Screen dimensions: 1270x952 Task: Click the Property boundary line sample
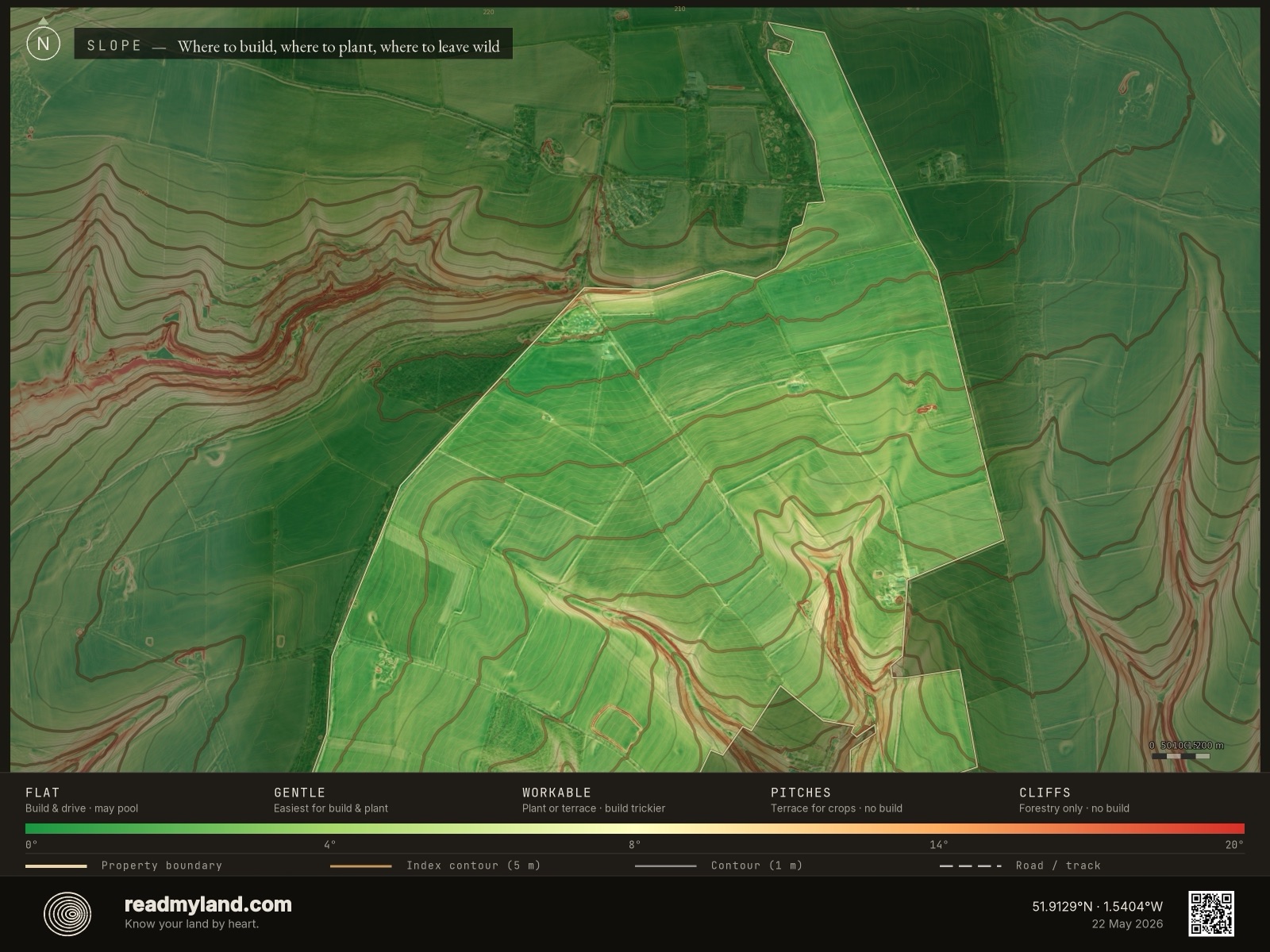(56, 866)
